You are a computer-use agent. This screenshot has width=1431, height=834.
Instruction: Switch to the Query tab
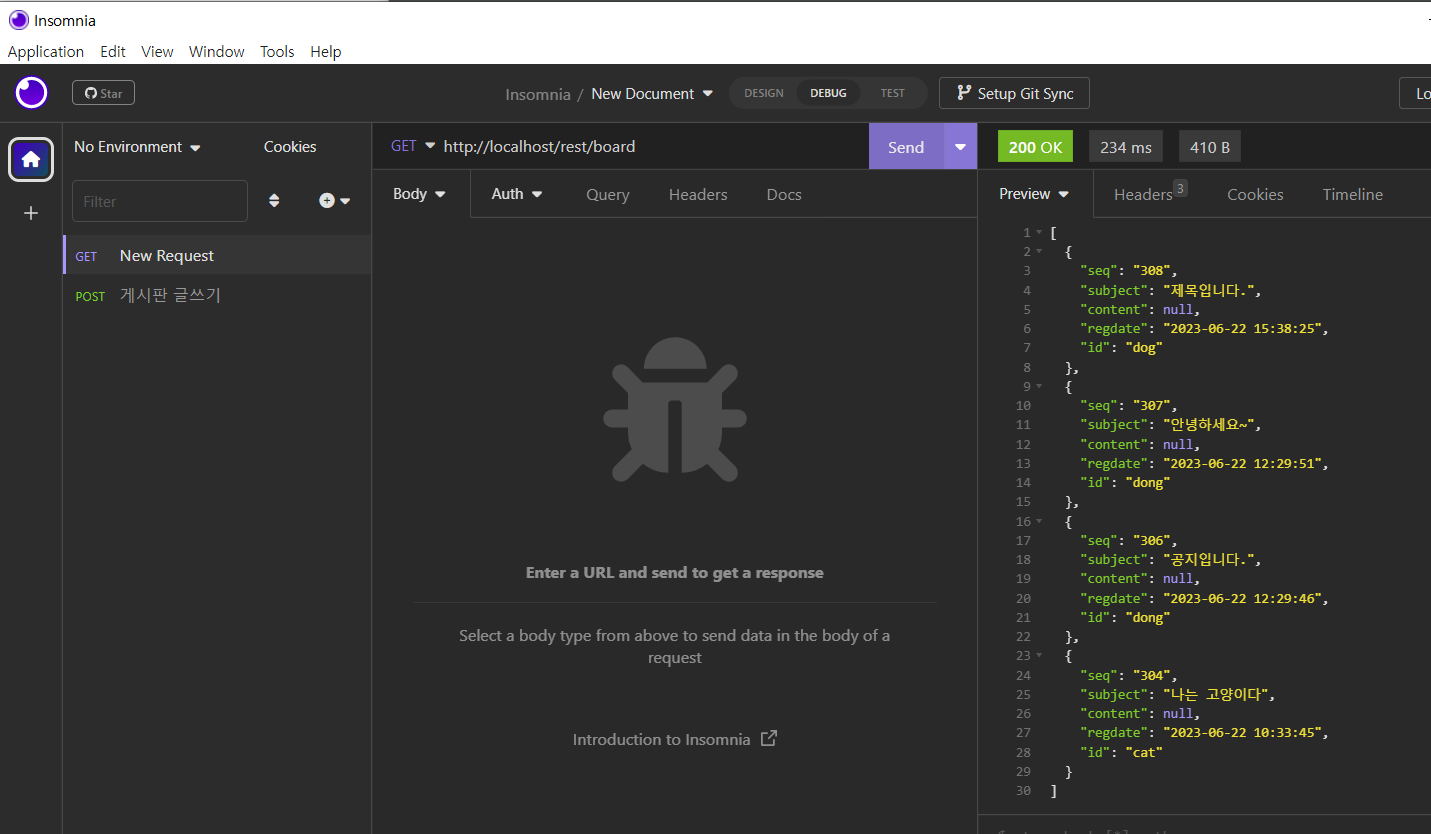tap(607, 195)
